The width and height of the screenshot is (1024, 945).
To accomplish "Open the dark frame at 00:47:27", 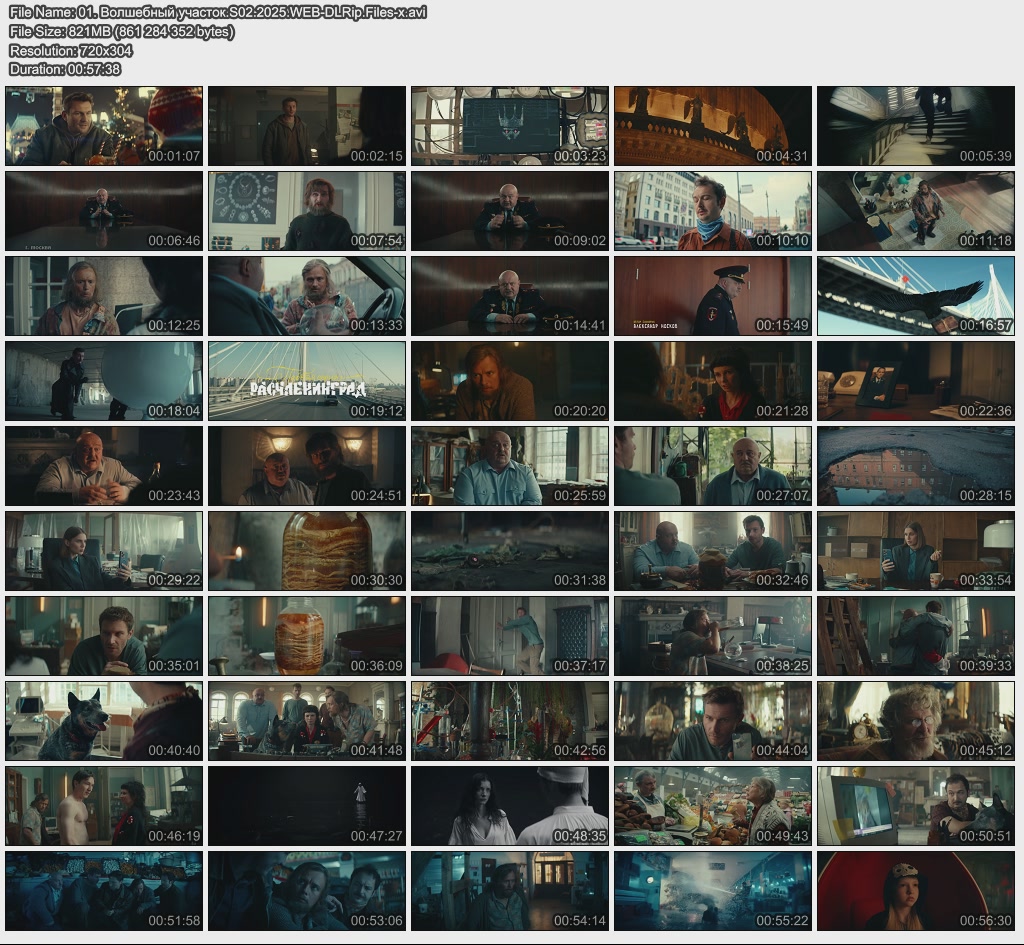I will click(x=307, y=806).
